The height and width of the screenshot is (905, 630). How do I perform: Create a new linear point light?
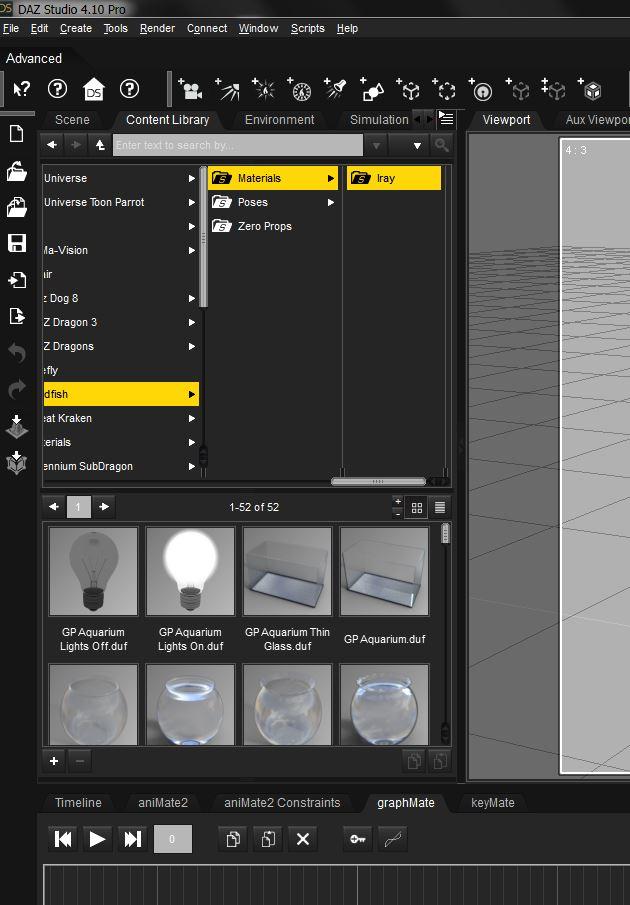point(300,89)
